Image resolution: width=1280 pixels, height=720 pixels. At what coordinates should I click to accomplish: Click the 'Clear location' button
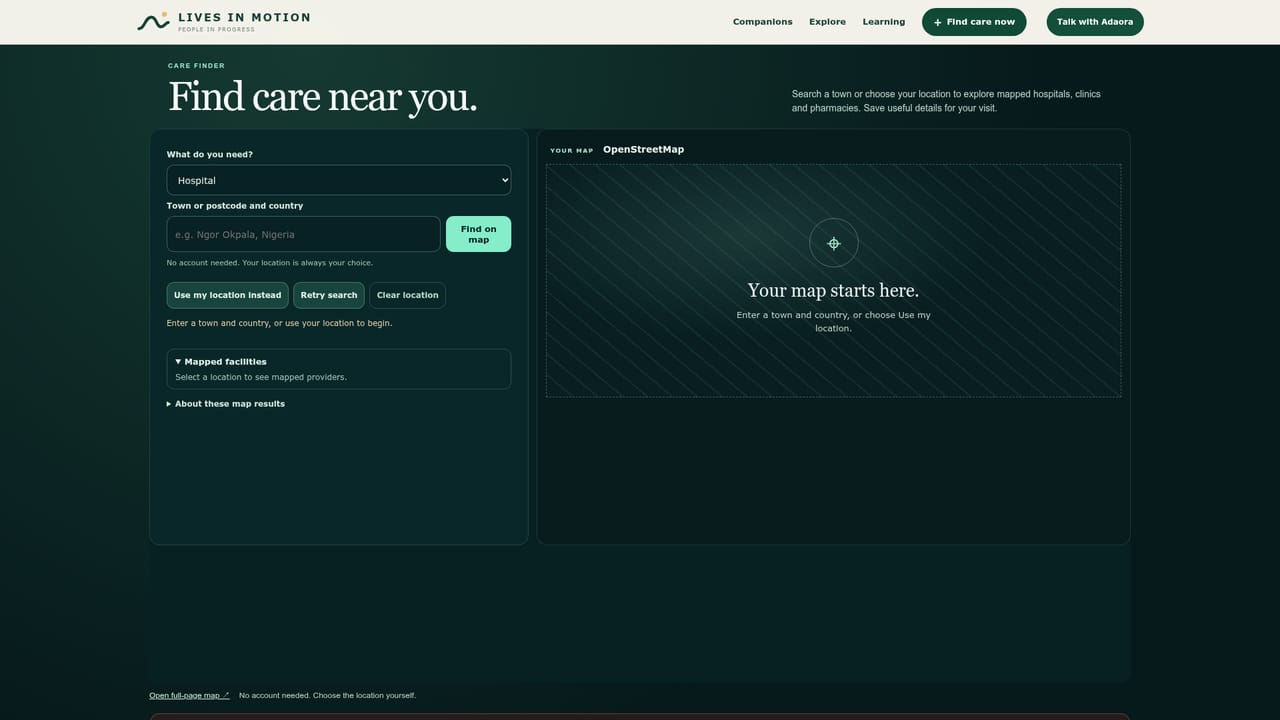tap(407, 295)
